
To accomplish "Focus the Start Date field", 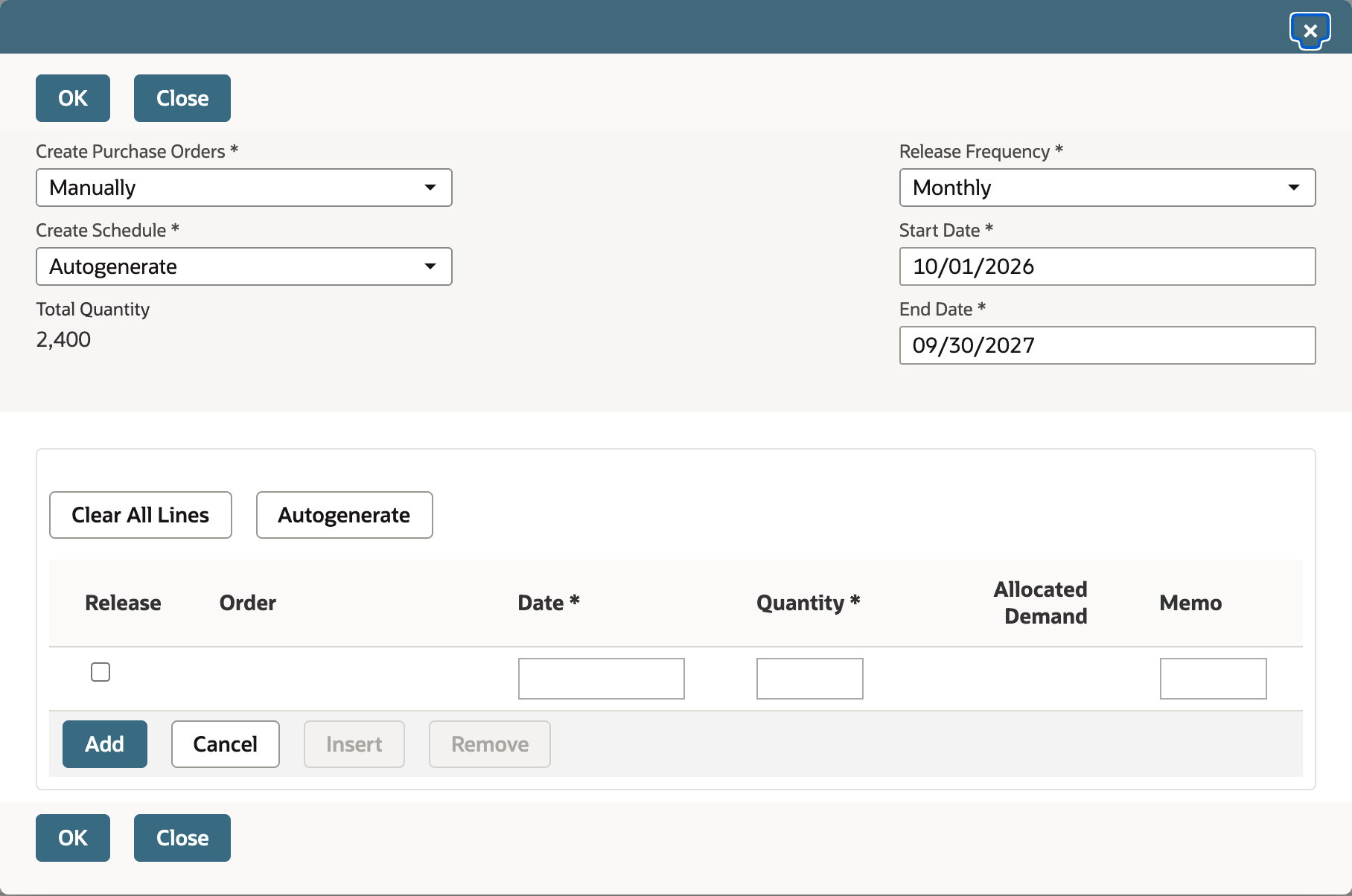I will click(1108, 266).
